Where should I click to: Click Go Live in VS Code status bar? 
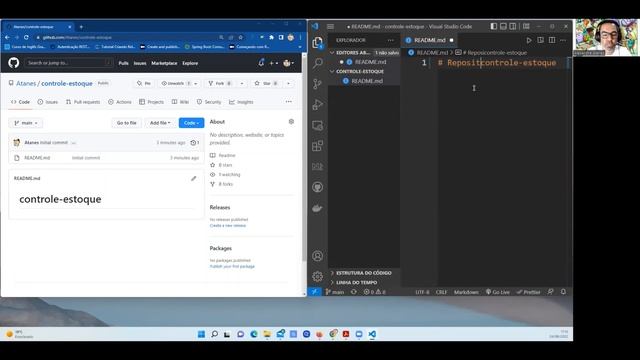[498, 292]
